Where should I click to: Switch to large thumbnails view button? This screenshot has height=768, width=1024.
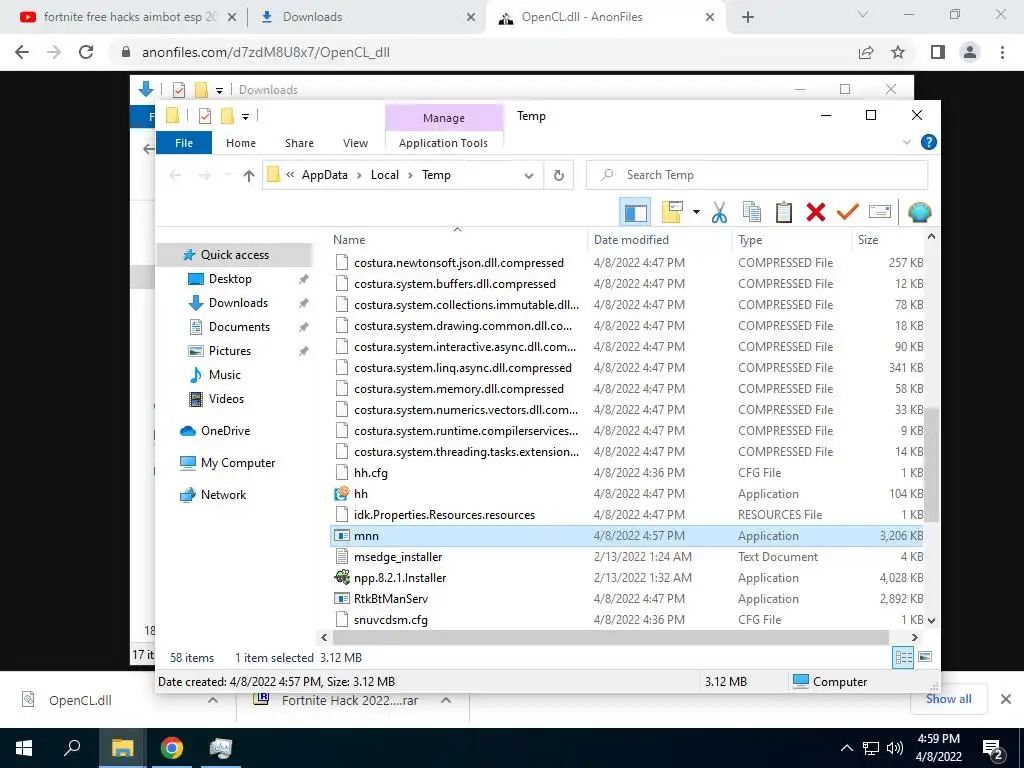[925, 657]
